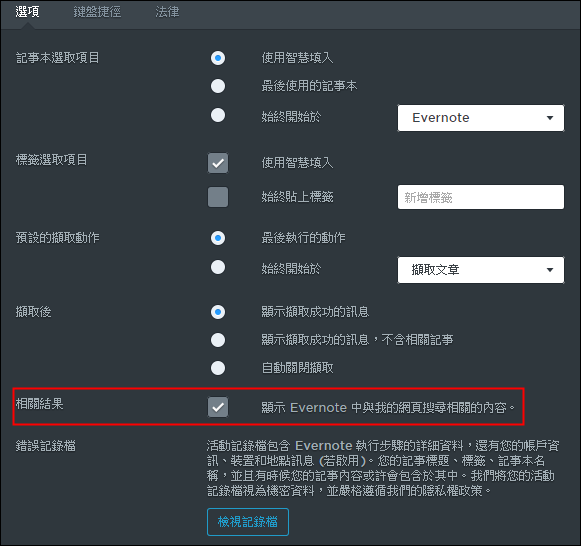Select 最後使用的記事本 radio option
This screenshot has height=546, width=581.
[218, 86]
